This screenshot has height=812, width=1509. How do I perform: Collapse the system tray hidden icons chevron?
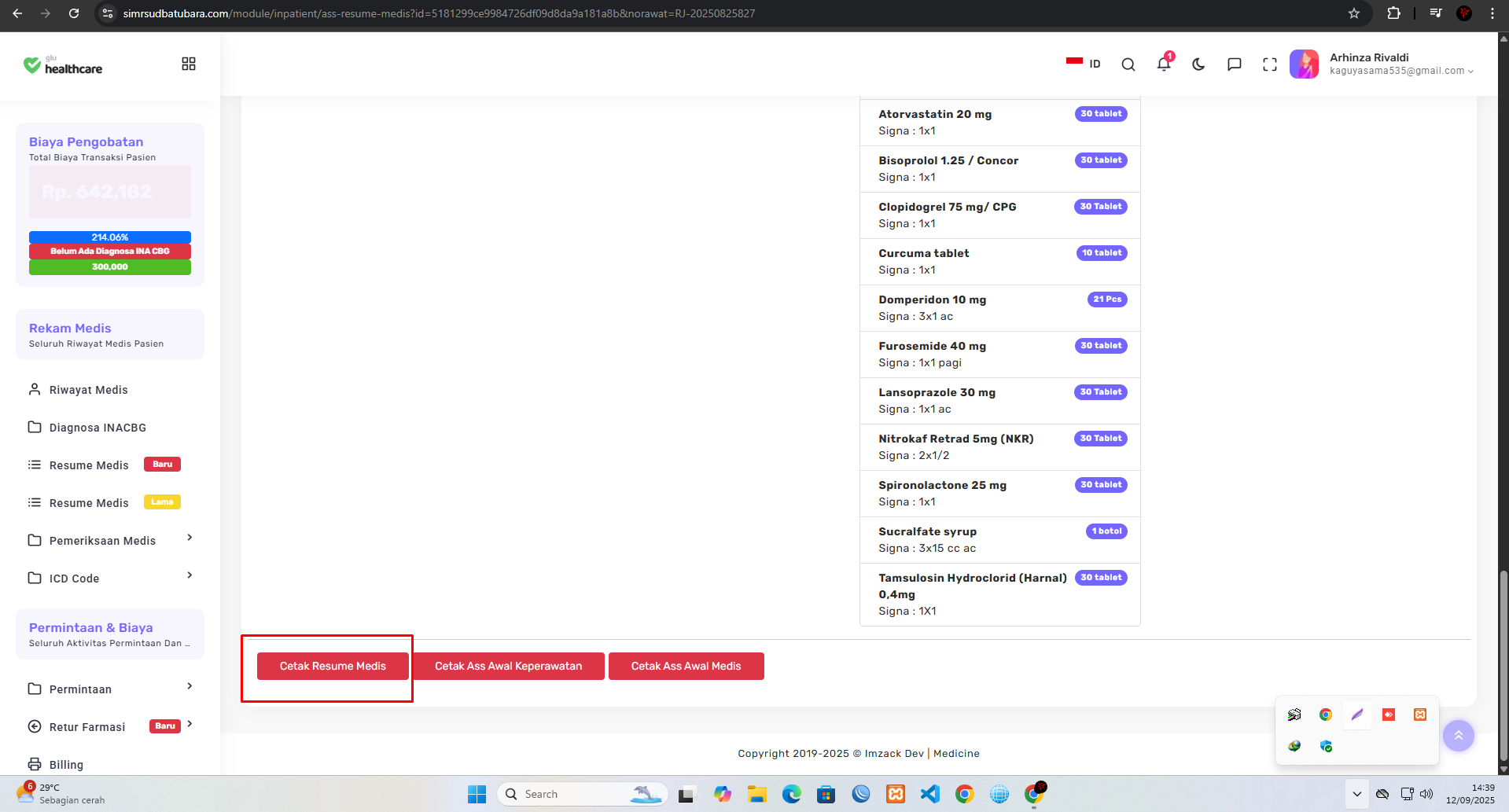tap(1356, 794)
